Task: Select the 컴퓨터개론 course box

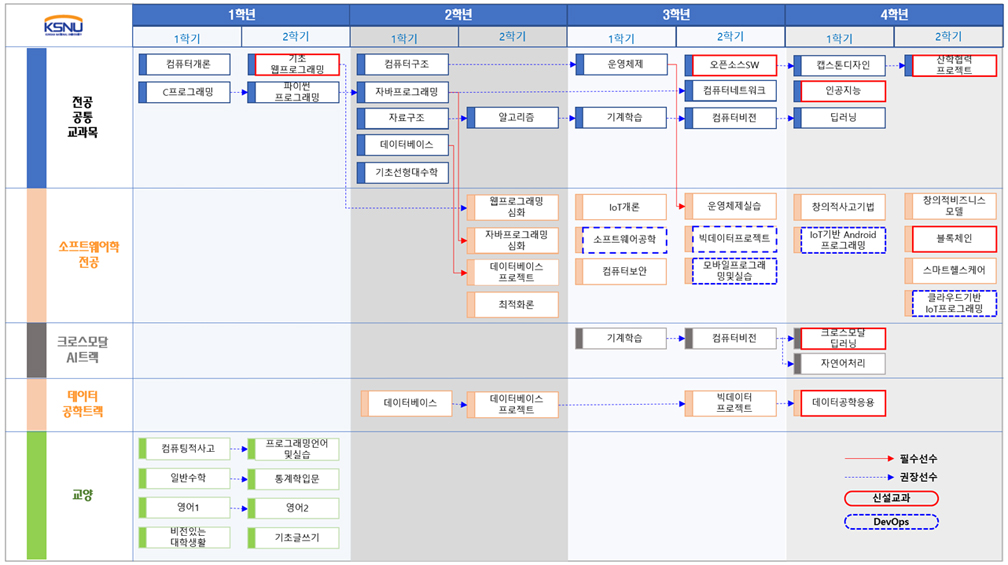Action: pos(184,64)
